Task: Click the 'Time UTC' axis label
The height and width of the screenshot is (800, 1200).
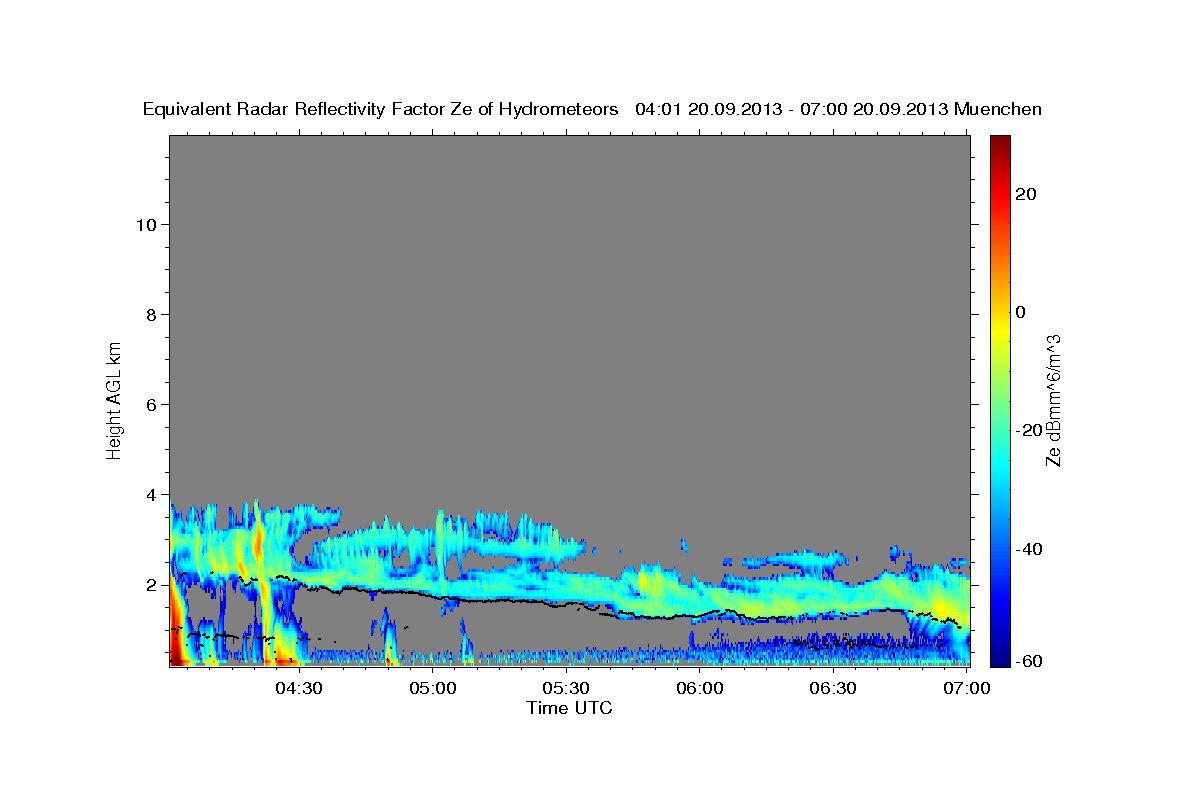Action: tap(569, 708)
